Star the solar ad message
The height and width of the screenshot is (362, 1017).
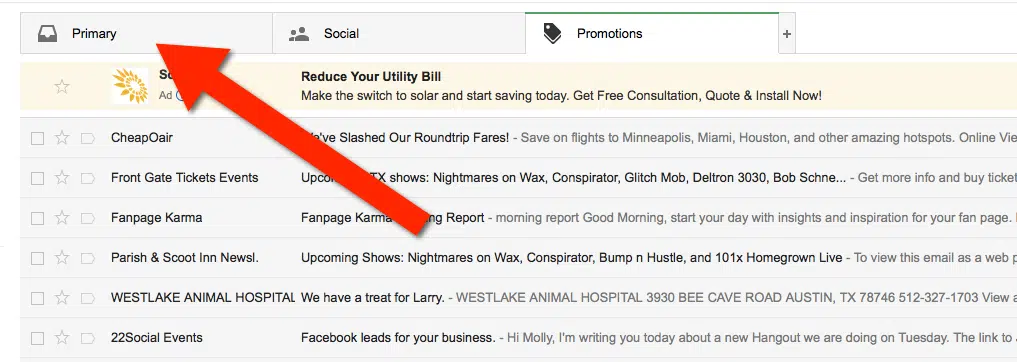tap(62, 86)
